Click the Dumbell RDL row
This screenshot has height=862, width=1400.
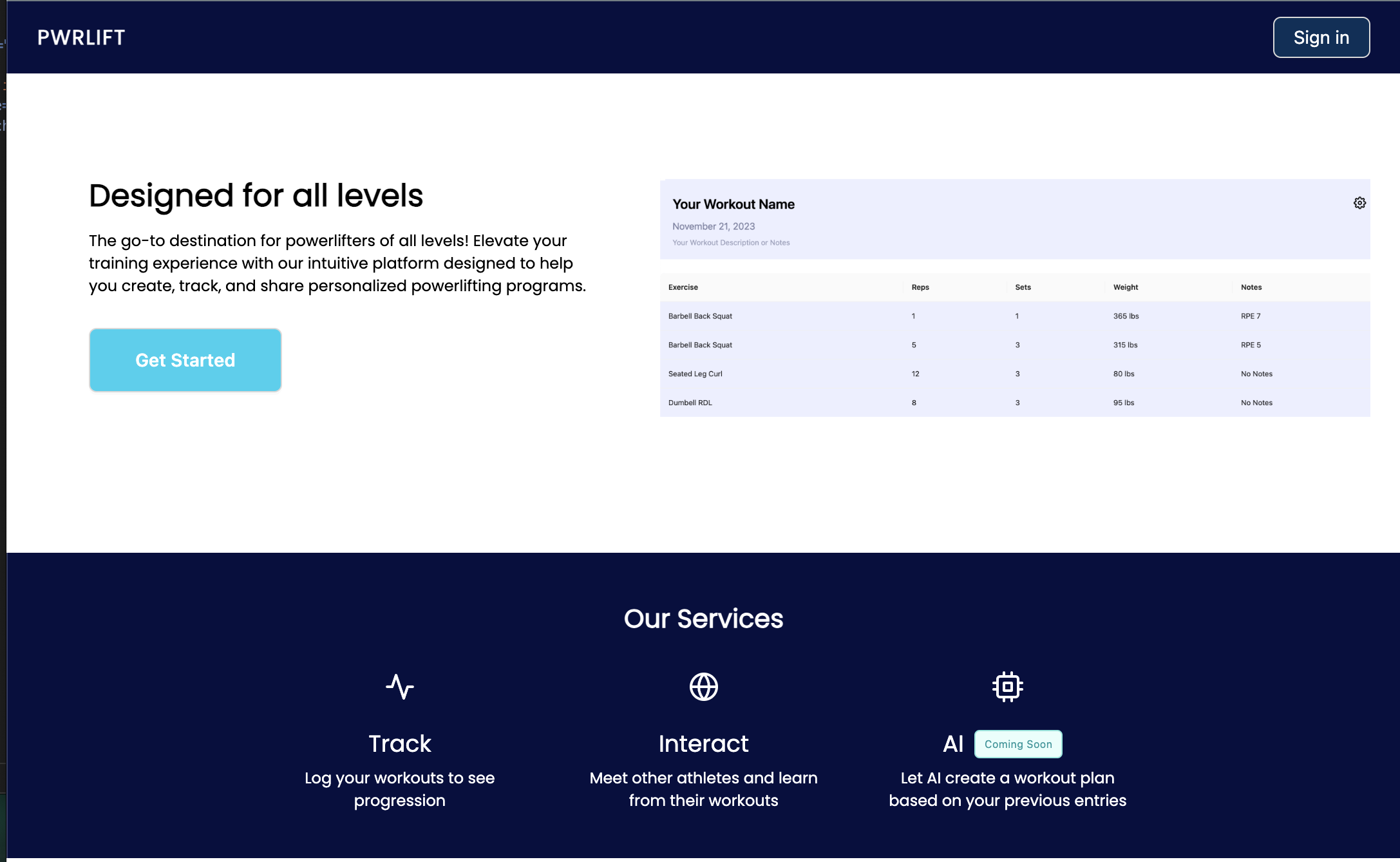[690, 403]
